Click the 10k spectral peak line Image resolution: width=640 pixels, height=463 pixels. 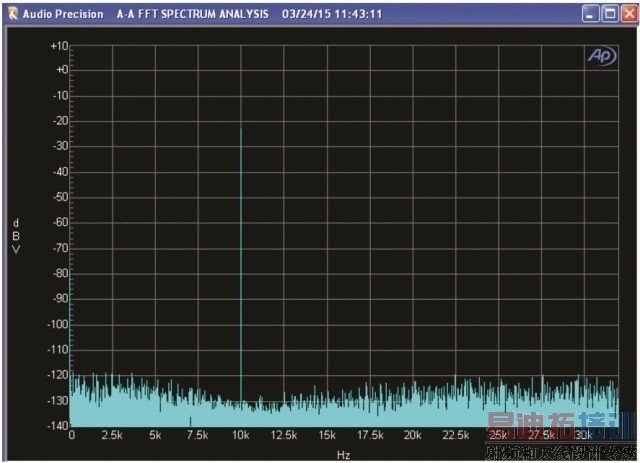[241, 265]
